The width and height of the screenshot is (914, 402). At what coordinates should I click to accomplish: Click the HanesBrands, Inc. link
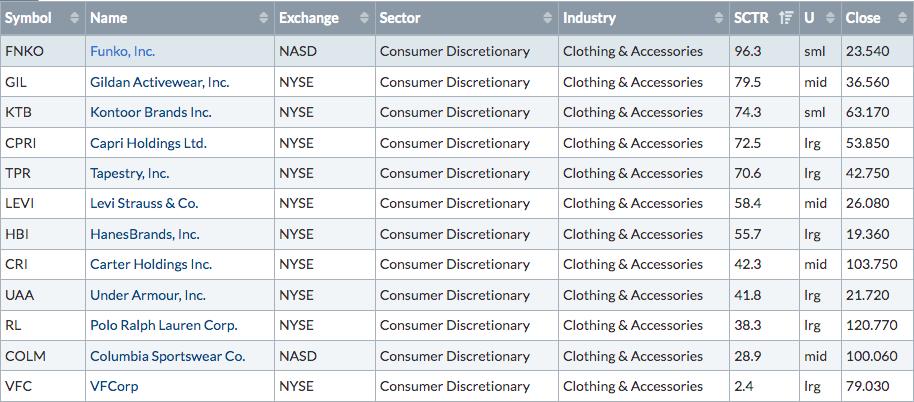(x=144, y=234)
